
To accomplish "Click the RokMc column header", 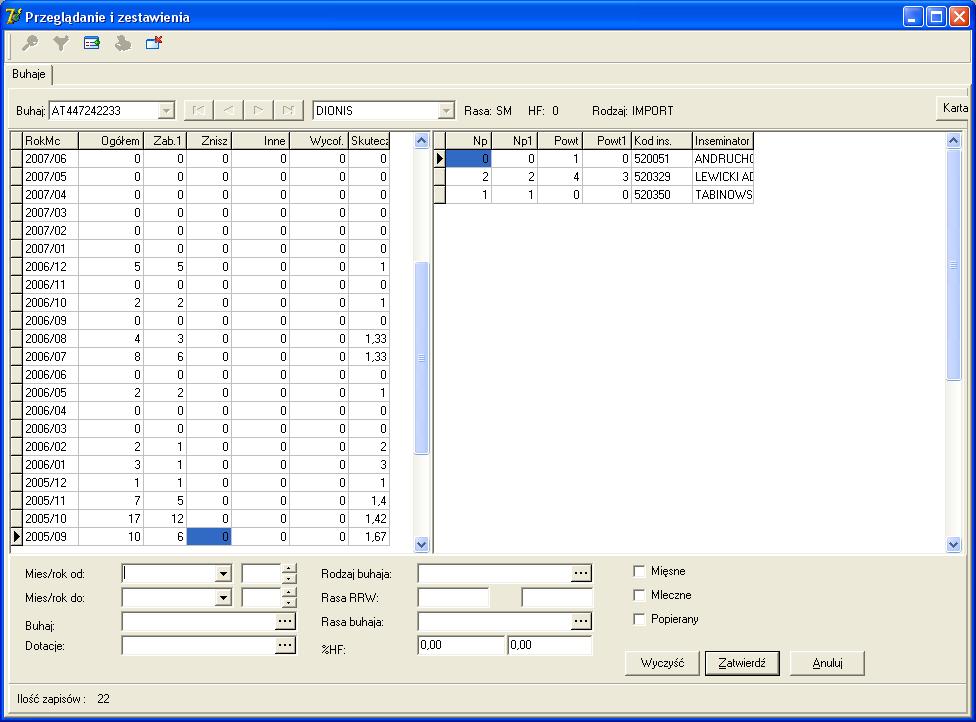I will (x=50, y=141).
